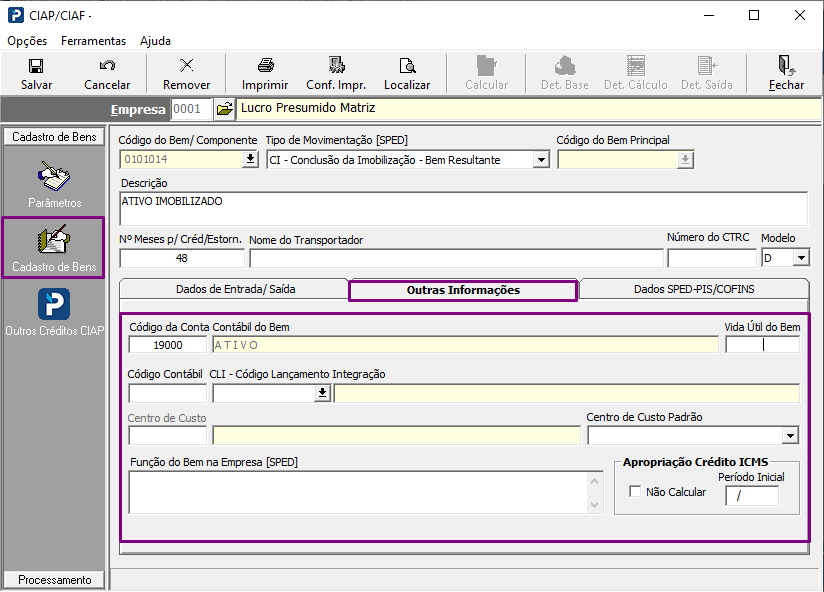Image resolution: width=824 pixels, height=592 pixels.
Task: Expand Tipo de Movimentação dropdown
Action: (x=541, y=159)
